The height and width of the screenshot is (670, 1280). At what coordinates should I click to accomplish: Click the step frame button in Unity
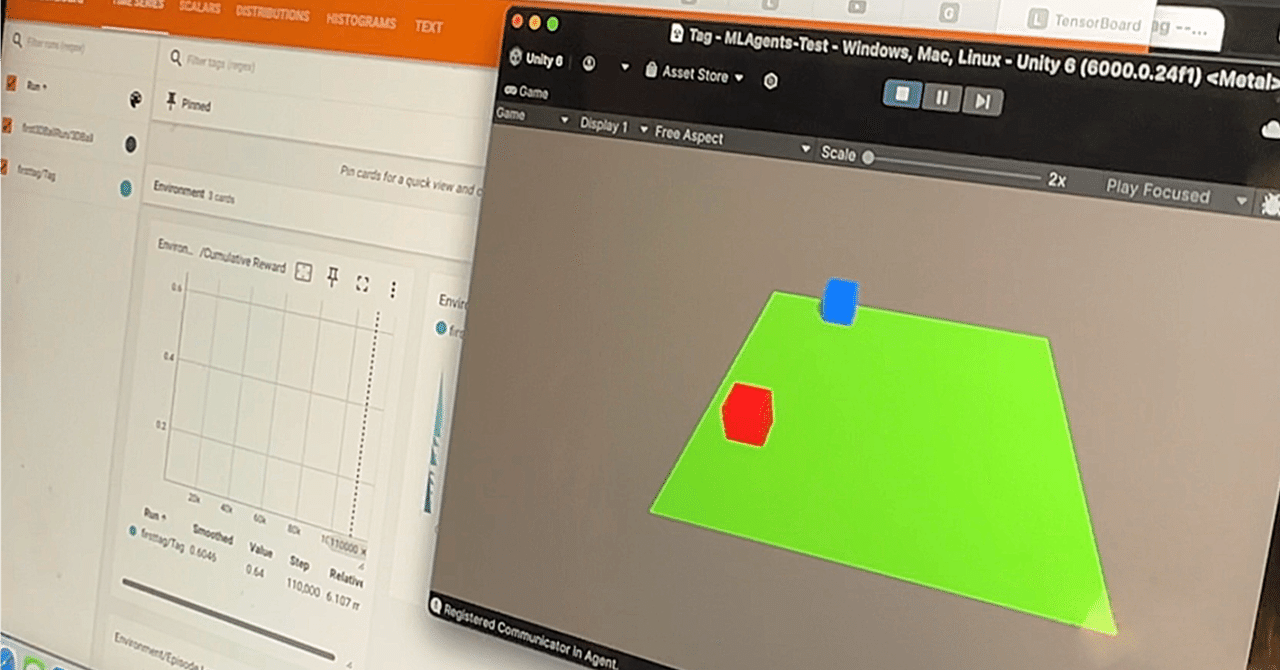(x=981, y=98)
